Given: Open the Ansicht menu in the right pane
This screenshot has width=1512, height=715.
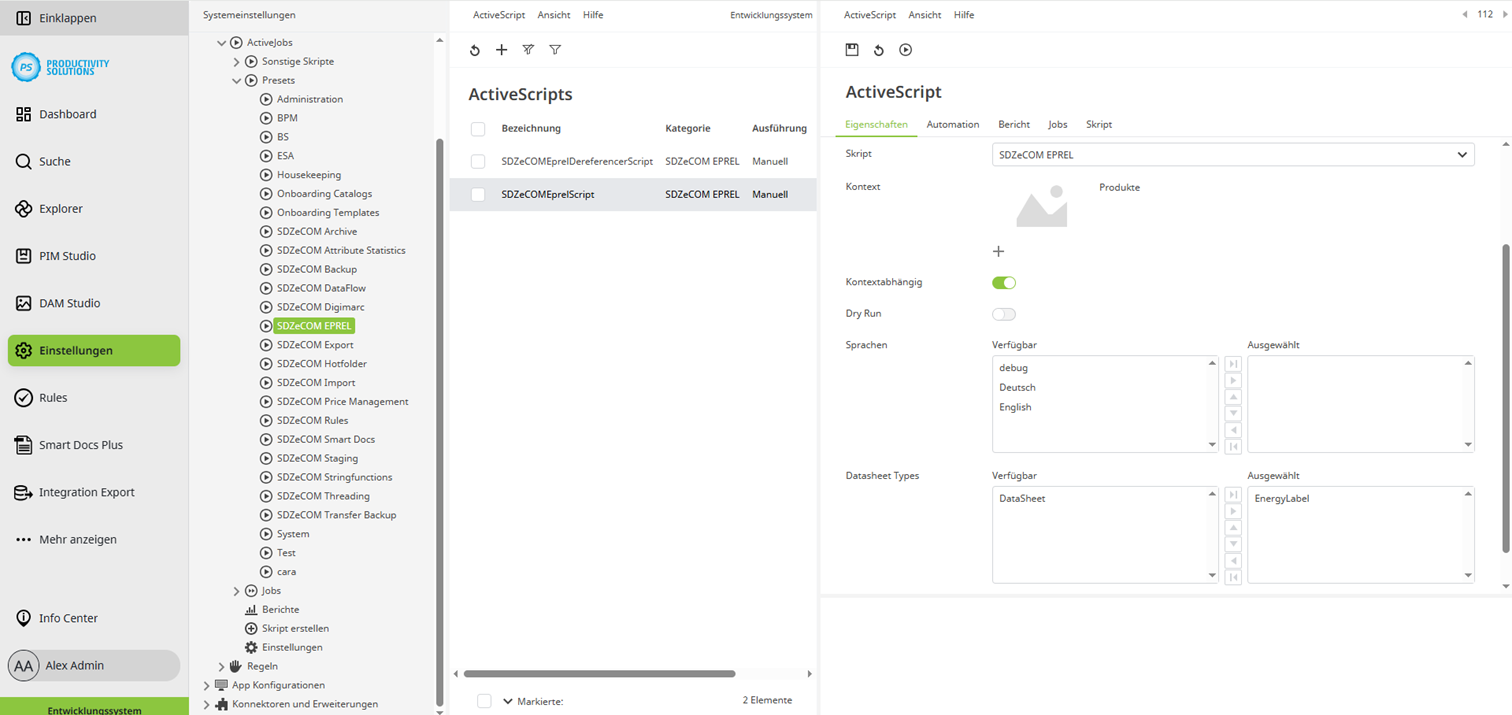Looking at the screenshot, I should [924, 14].
